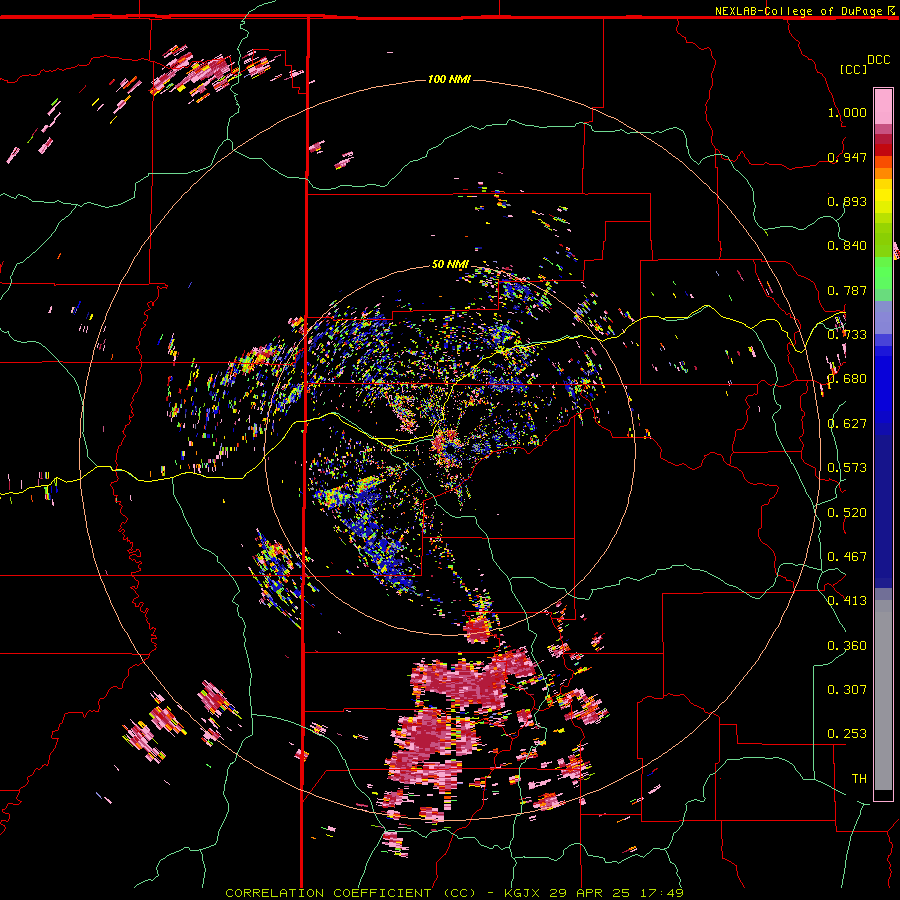The height and width of the screenshot is (900, 900).
Task: Click the 100 NMI range ring label
Action: click(449, 79)
